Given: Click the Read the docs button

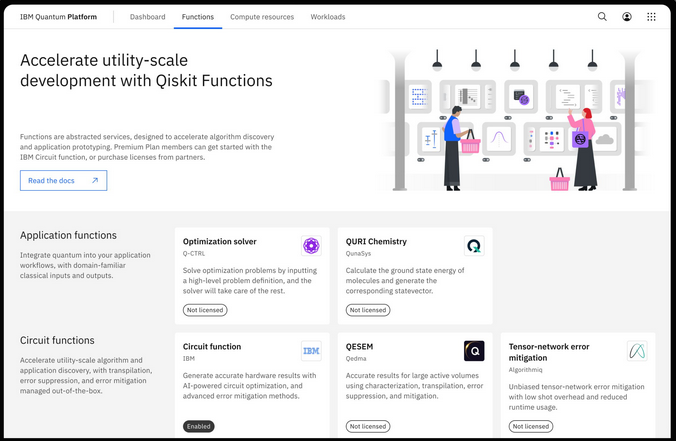Looking at the screenshot, I should coord(63,180).
